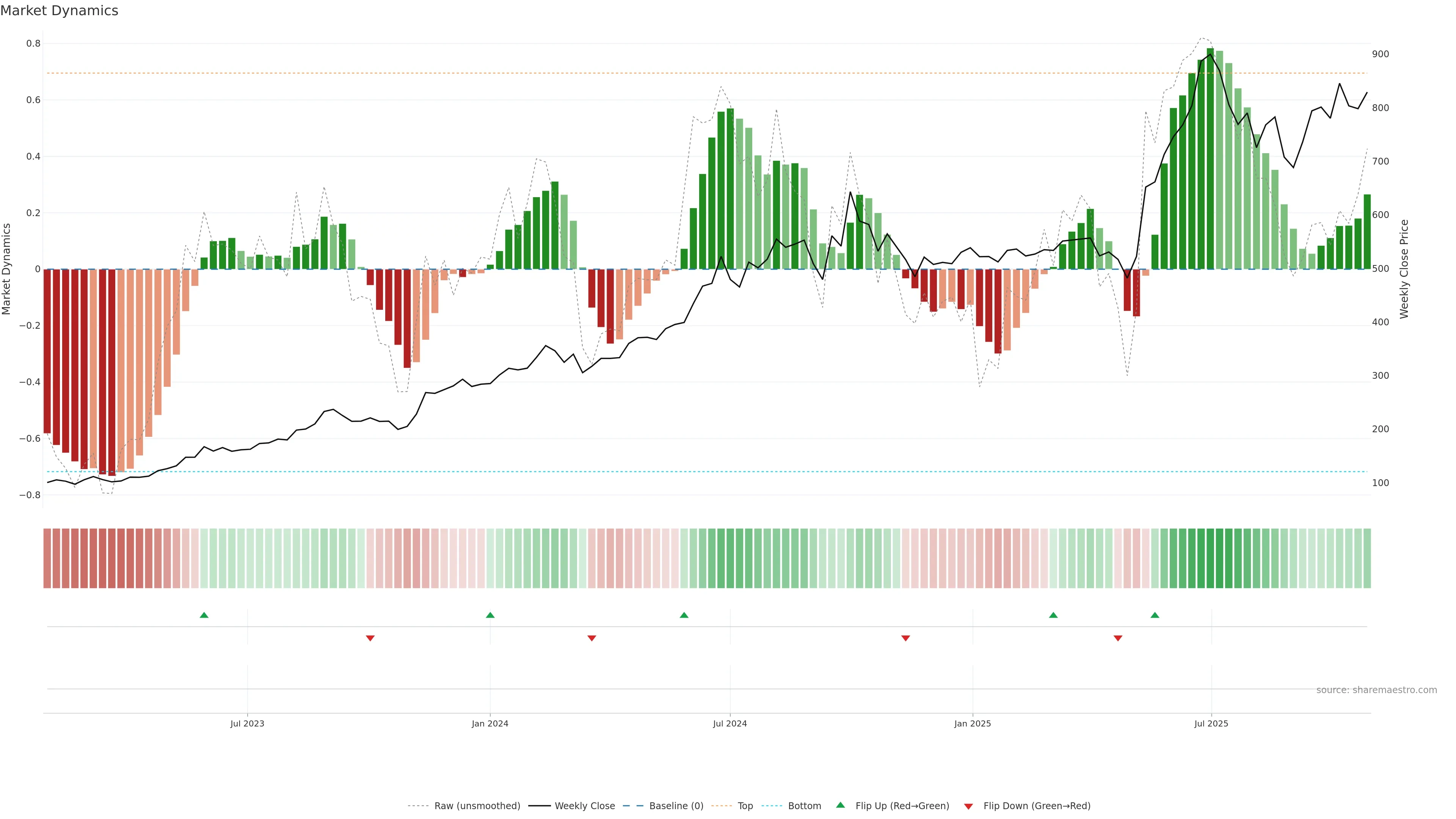Click the flip-down triangle before Jan 2025
1456x819 pixels.
pos(905,638)
